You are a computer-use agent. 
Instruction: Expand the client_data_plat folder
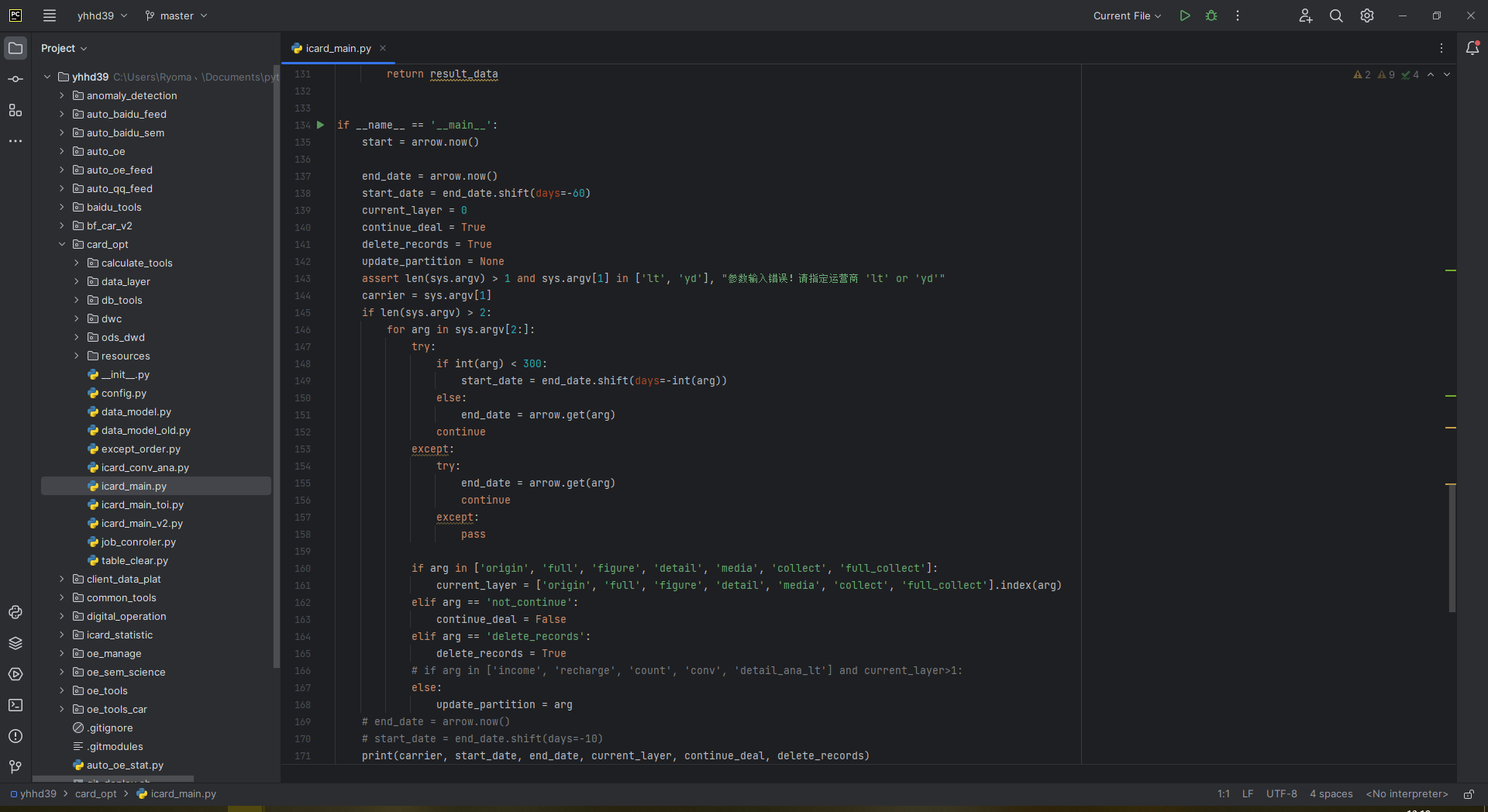pos(62,579)
